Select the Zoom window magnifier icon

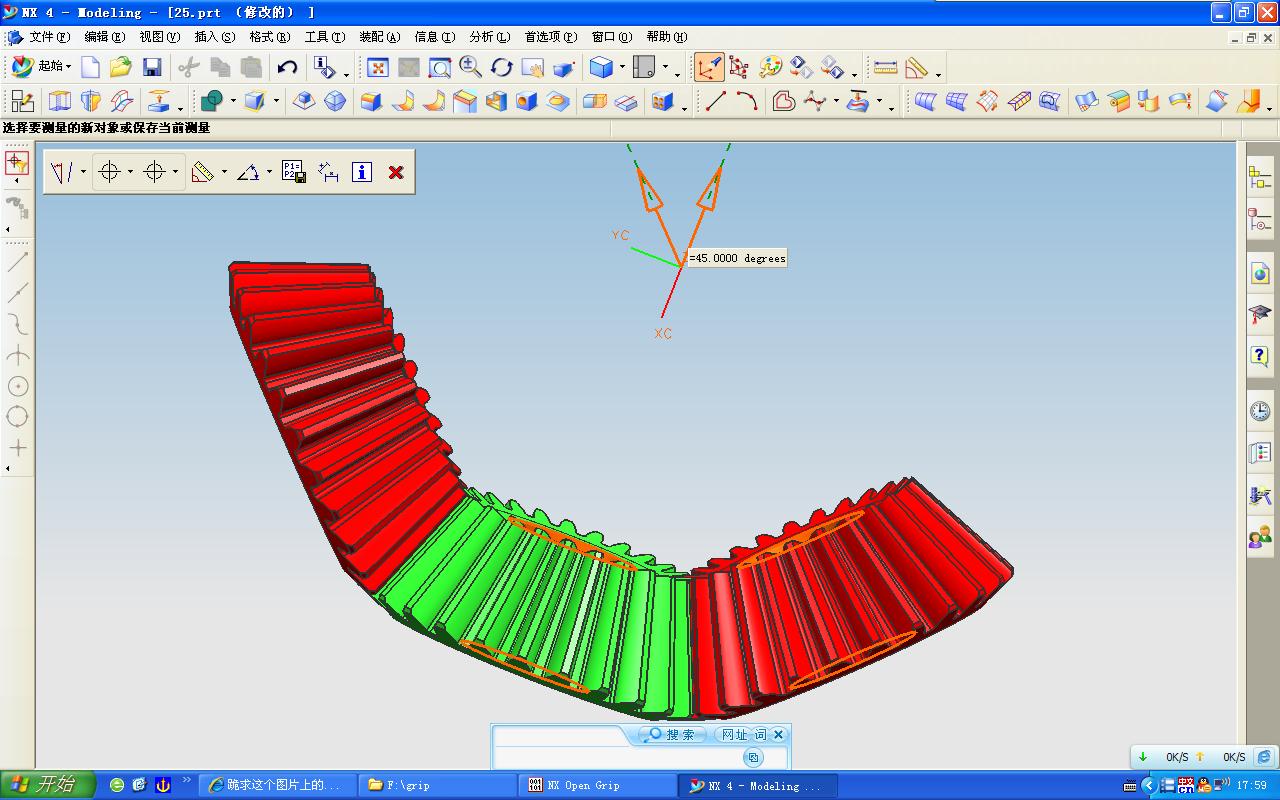[440, 67]
